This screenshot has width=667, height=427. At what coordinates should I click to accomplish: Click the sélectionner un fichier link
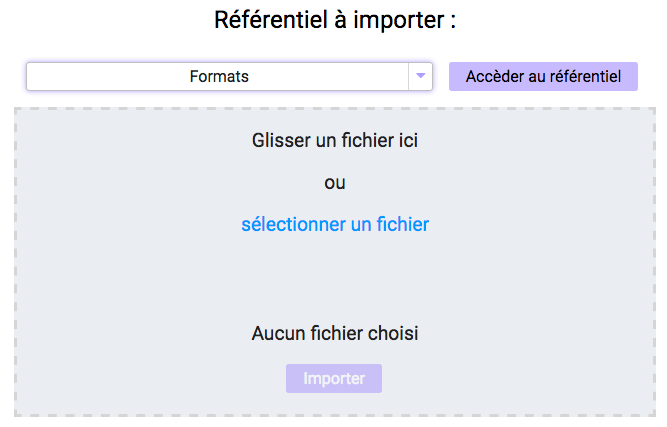pyautogui.click(x=335, y=225)
